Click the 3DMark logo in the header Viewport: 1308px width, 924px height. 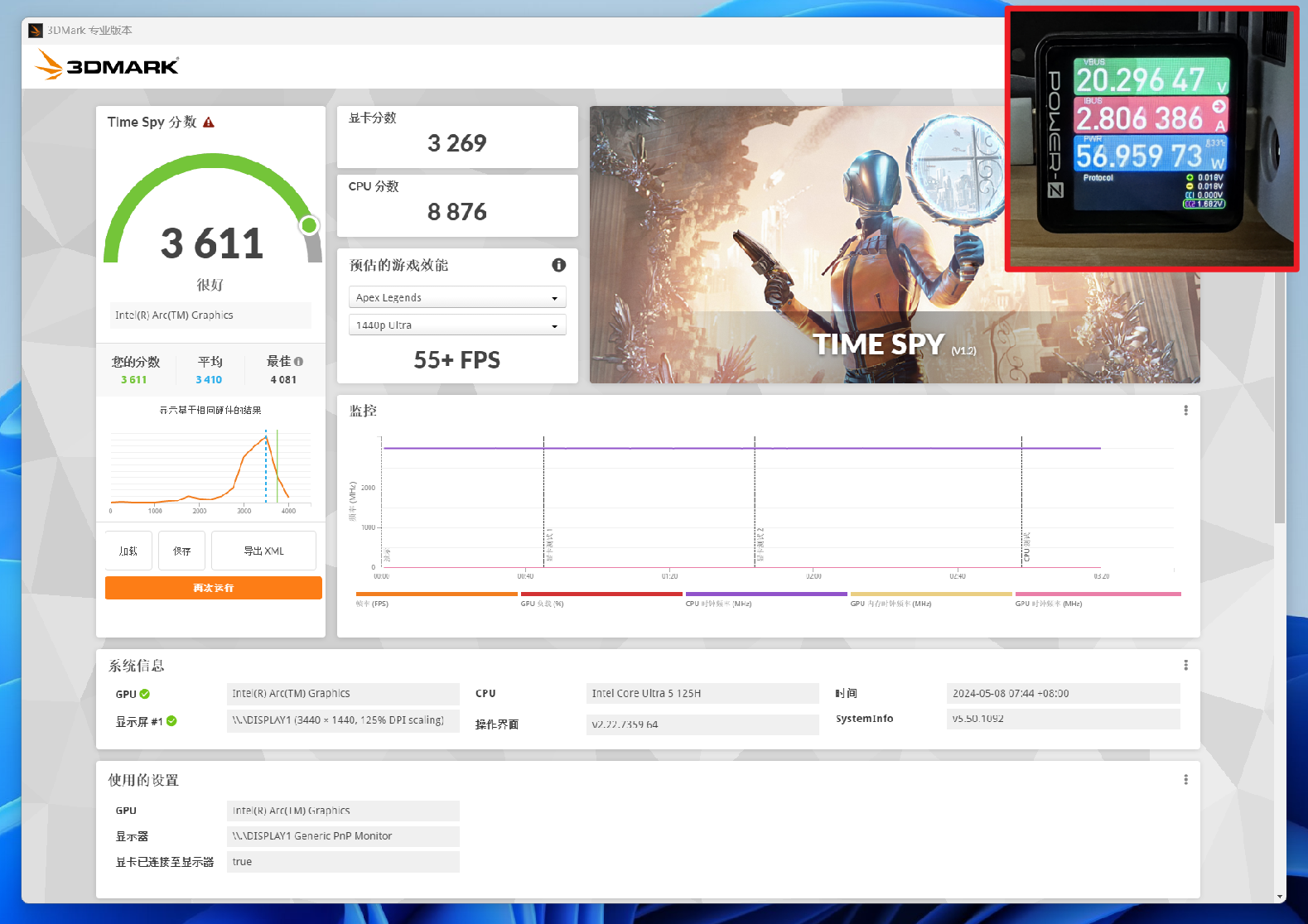(107, 65)
